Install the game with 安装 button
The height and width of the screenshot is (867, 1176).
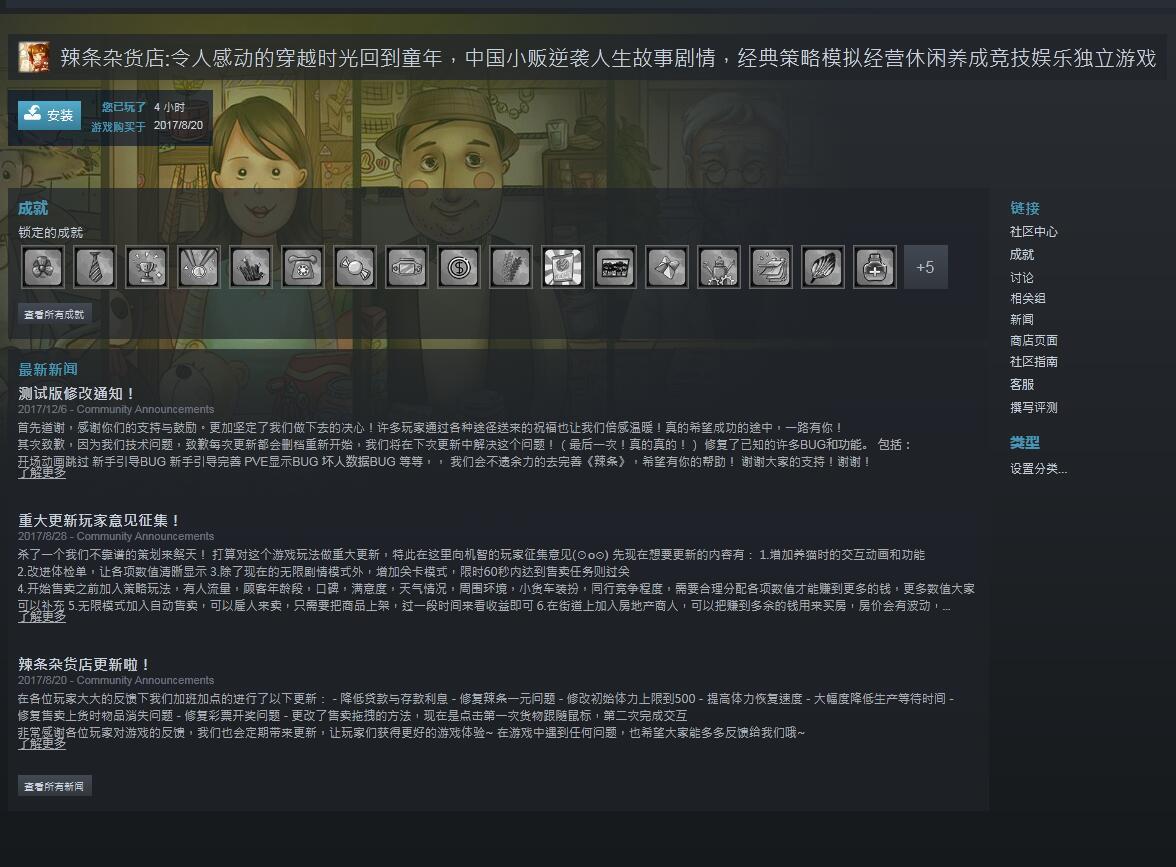(50, 115)
